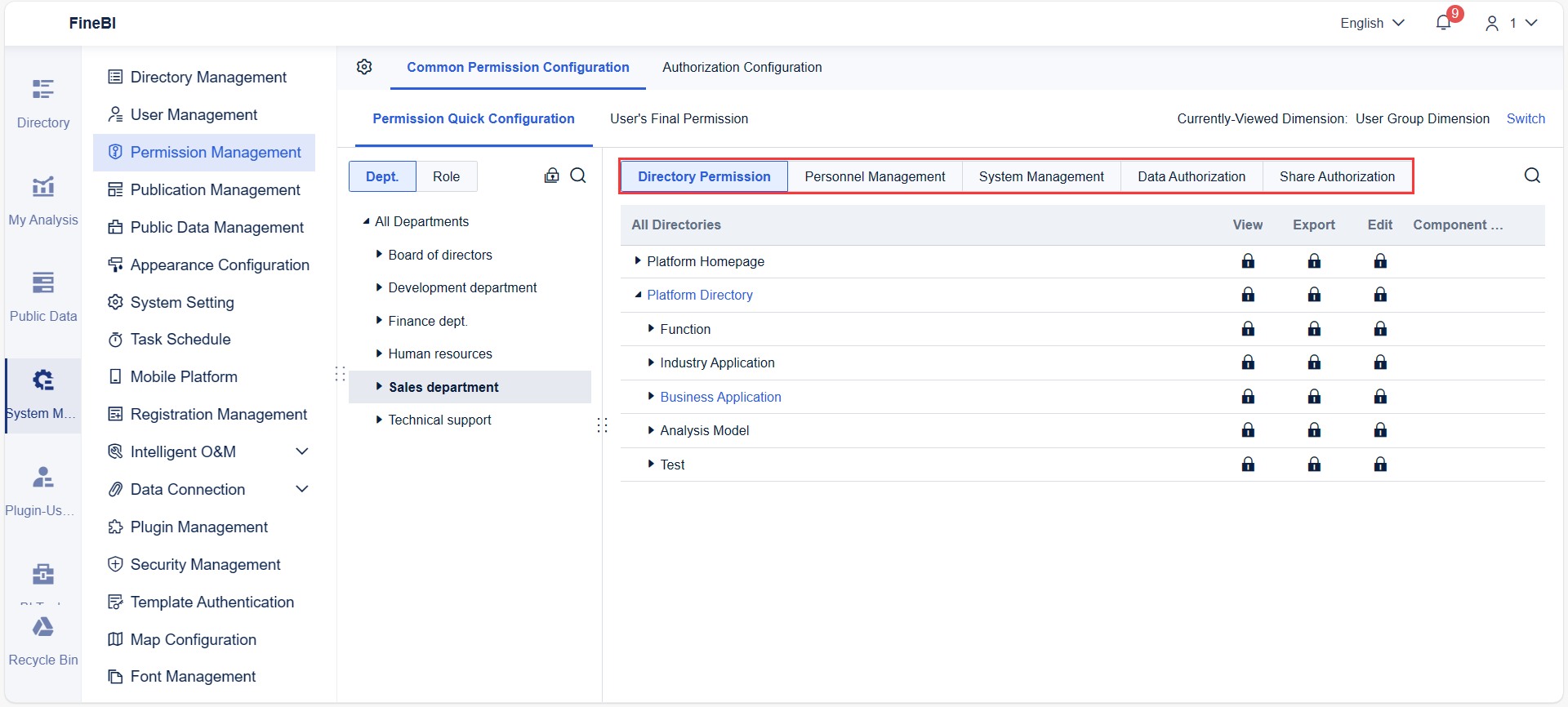This screenshot has height=707, width=1568.
Task: Click the notification bell icon
Action: [1443, 23]
